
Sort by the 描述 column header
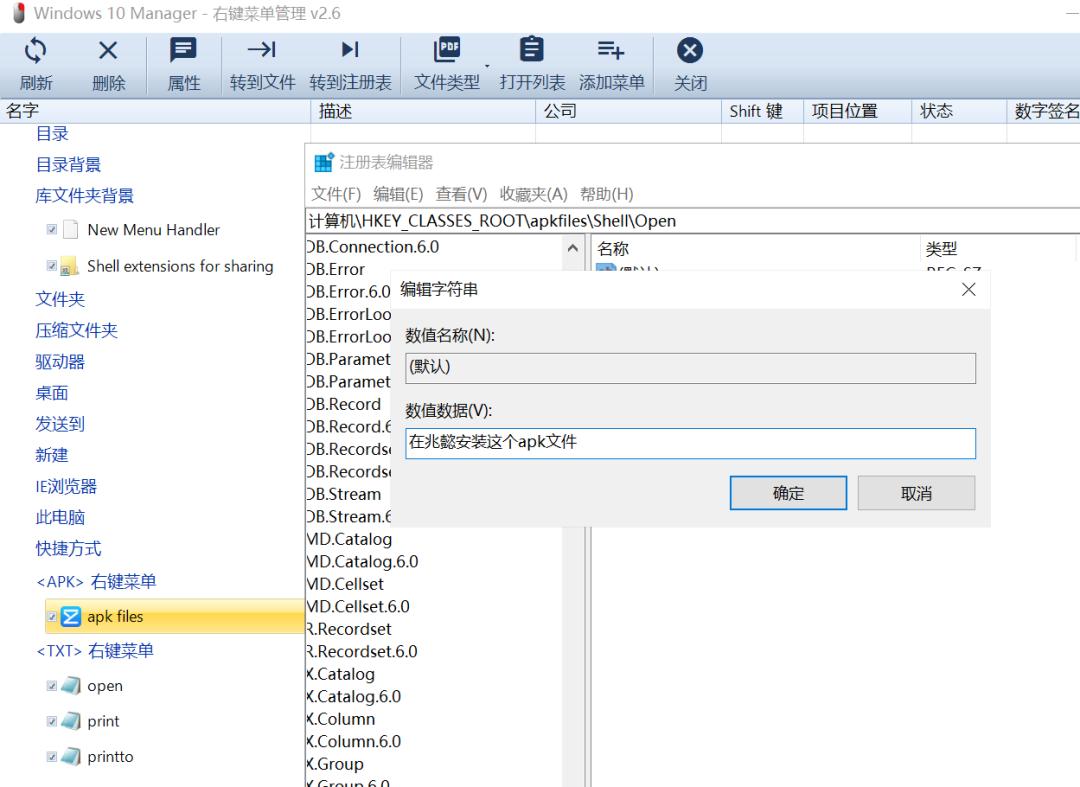(x=423, y=111)
